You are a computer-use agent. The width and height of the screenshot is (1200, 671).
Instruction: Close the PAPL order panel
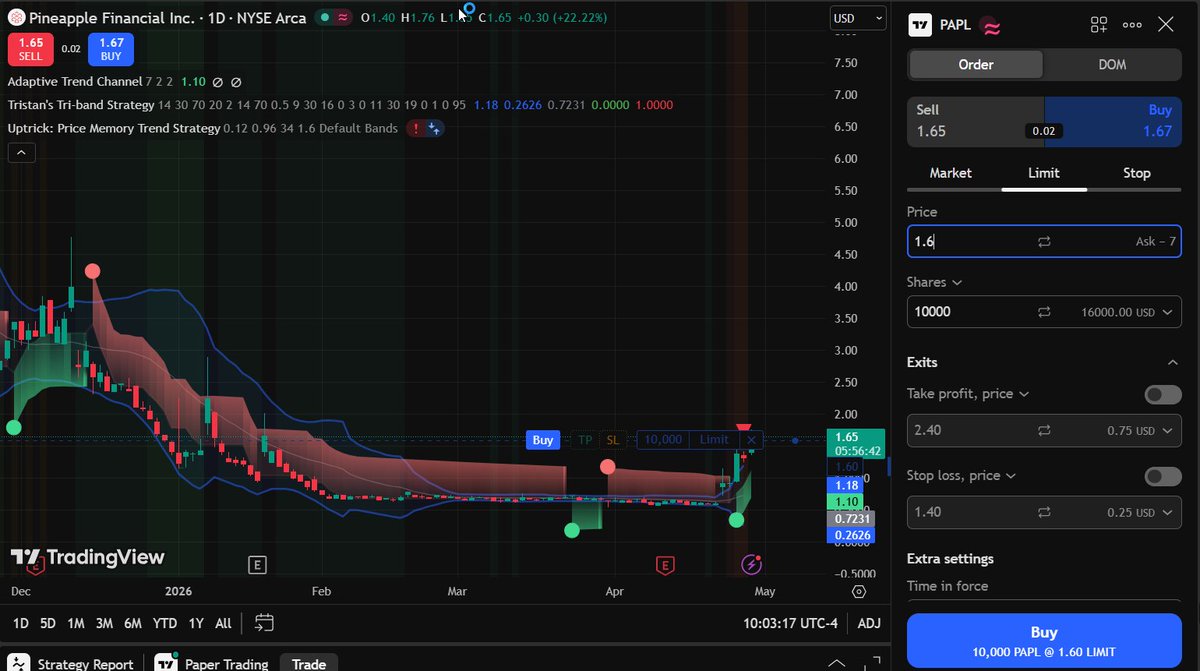click(1166, 25)
